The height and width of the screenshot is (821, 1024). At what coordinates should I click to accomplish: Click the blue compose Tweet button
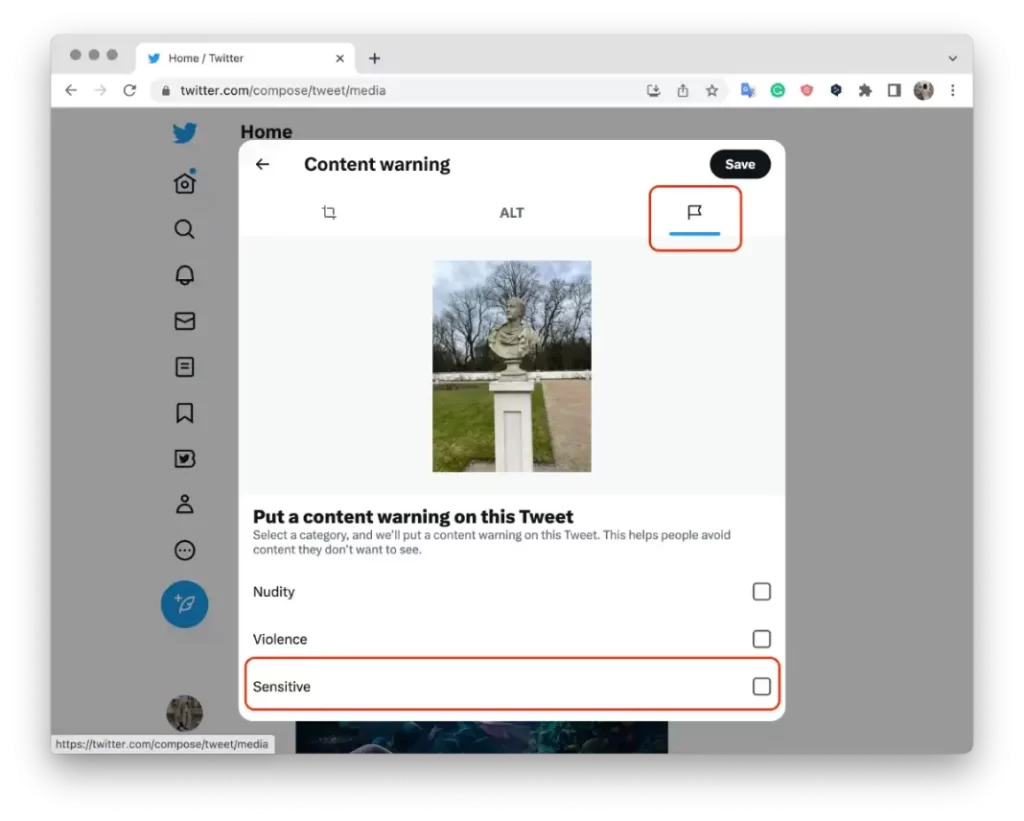pyautogui.click(x=185, y=604)
